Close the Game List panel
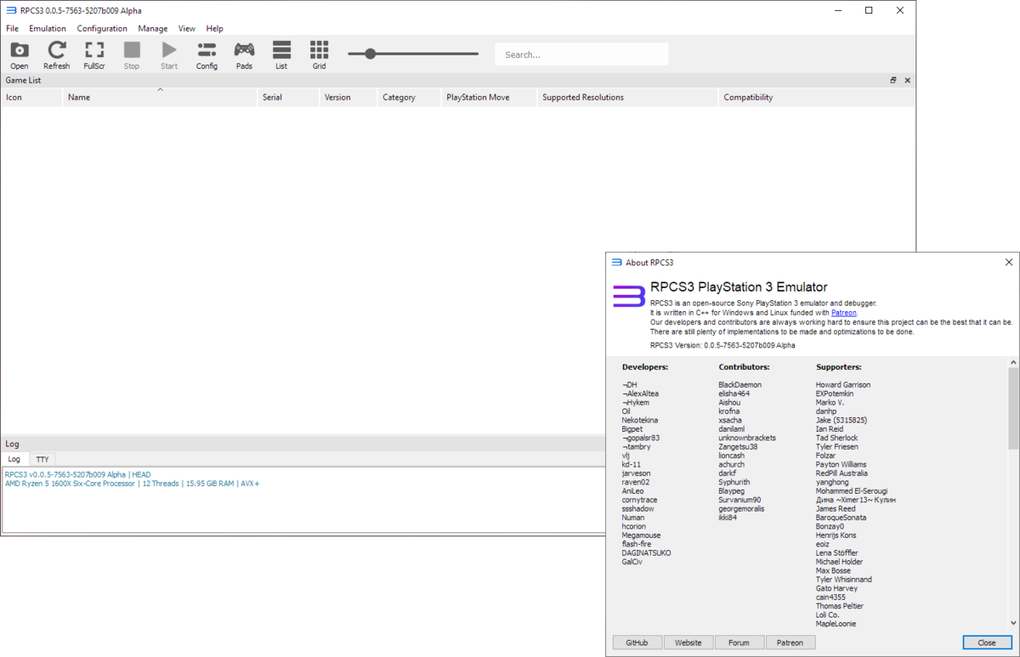Viewport: 1020px width, 657px height. pos(907,80)
